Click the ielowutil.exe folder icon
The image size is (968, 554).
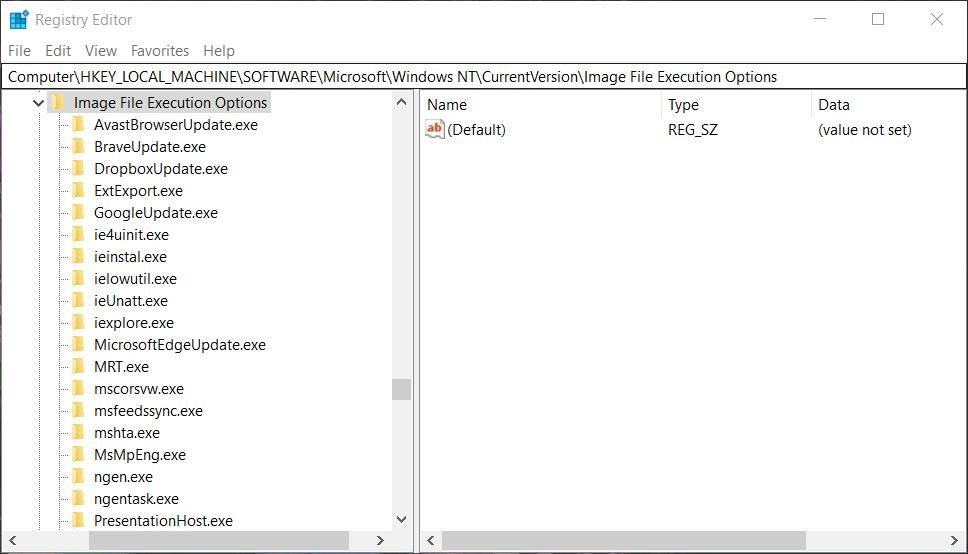click(78, 279)
